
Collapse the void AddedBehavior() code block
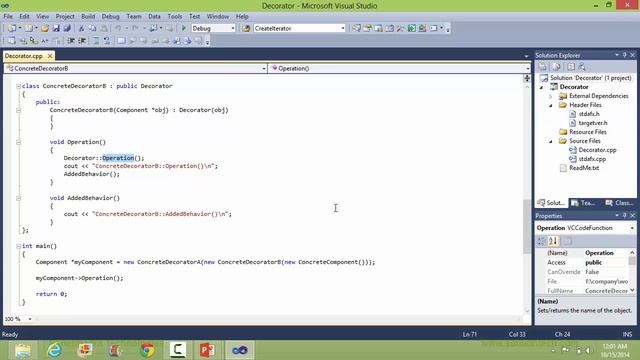[x=18, y=198]
